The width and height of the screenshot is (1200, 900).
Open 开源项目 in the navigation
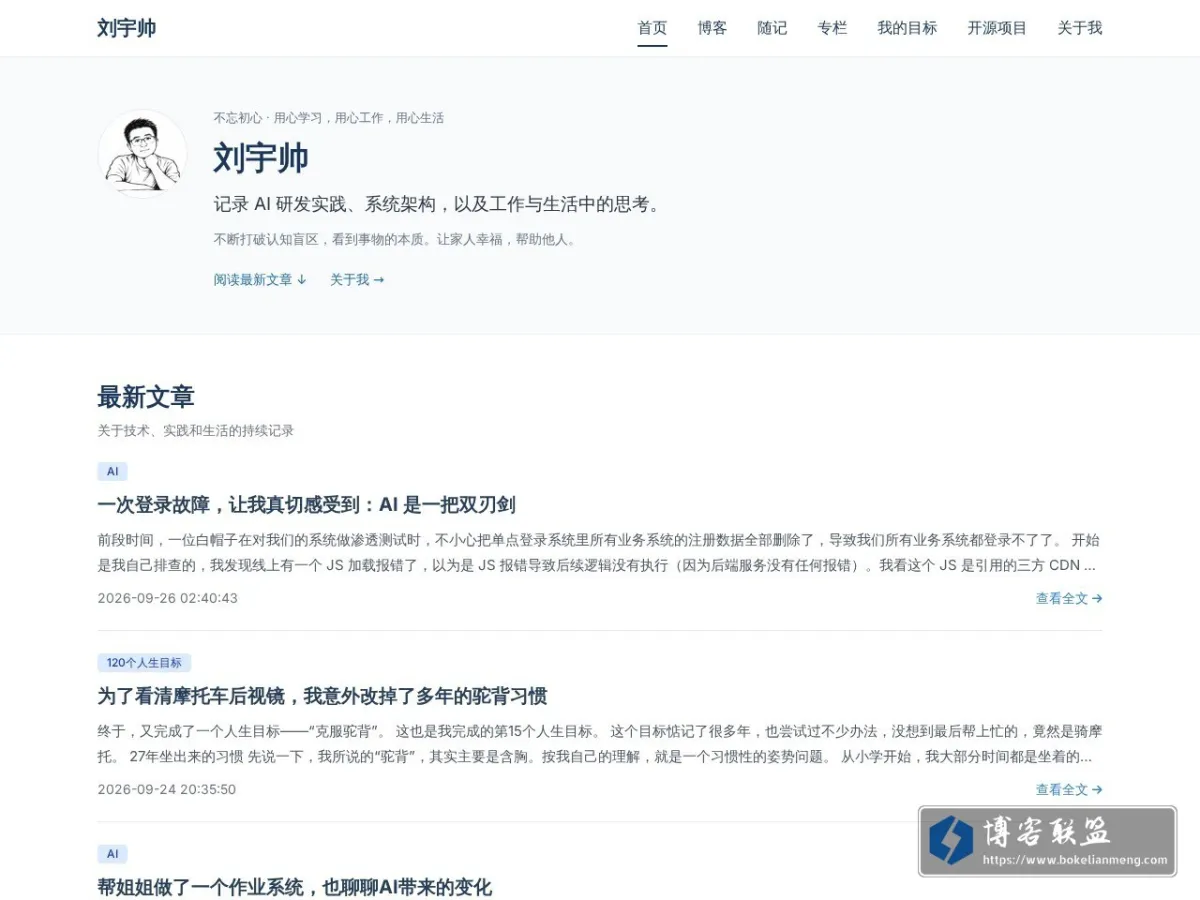997,28
